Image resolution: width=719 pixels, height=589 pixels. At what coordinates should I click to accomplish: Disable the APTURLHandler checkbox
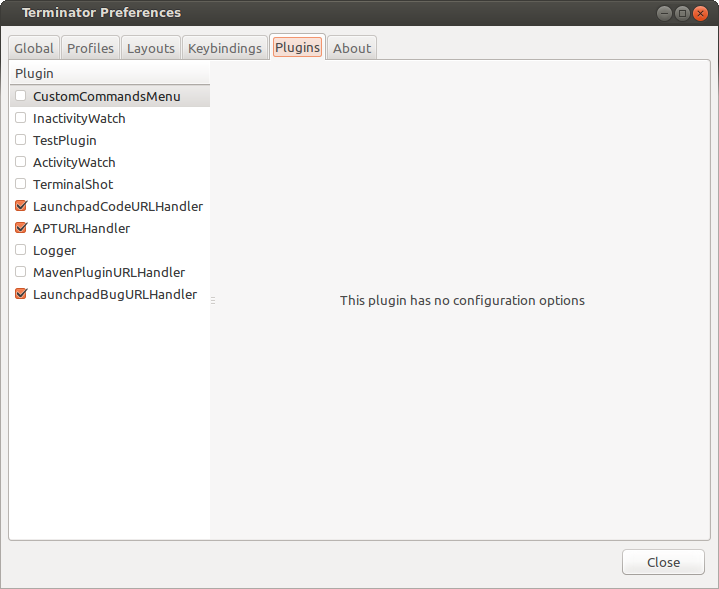(21, 228)
